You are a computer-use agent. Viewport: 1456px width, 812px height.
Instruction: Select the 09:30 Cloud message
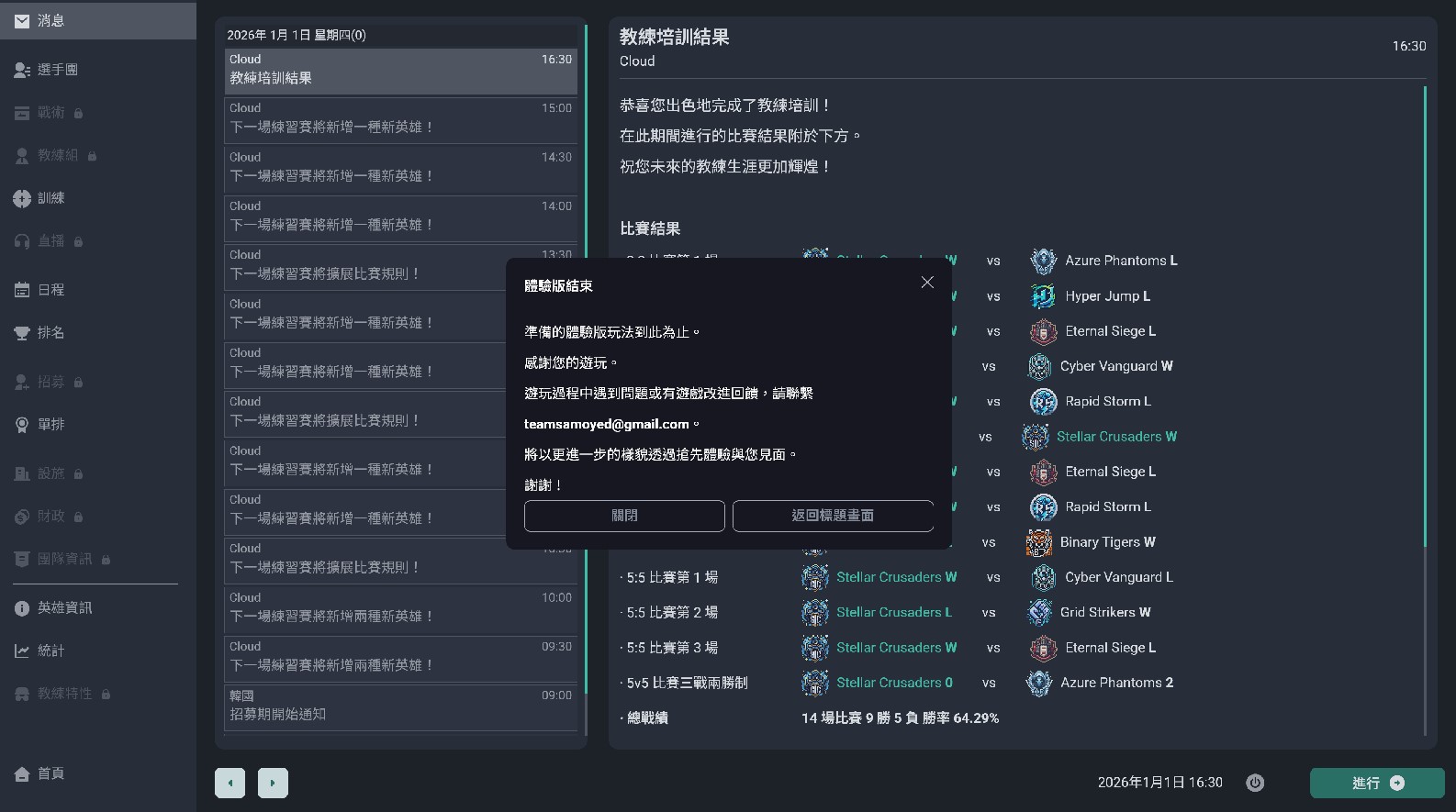[x=401, y=658]
